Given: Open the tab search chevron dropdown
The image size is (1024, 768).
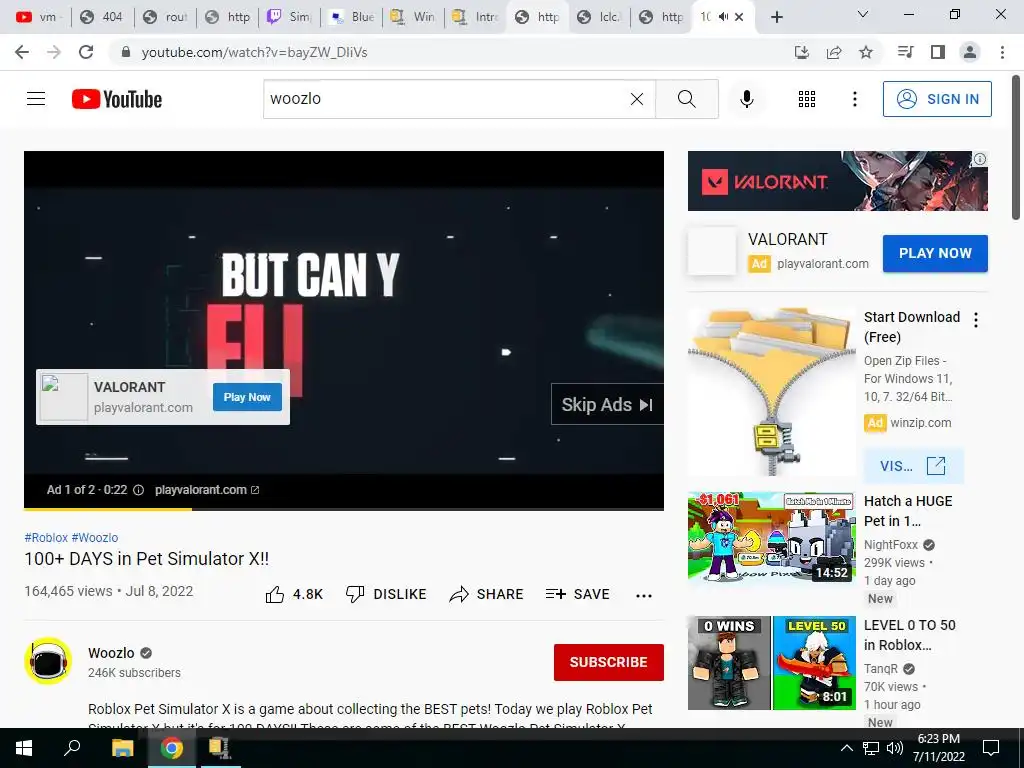Looking at the screenshot, I should click(863, 14).
